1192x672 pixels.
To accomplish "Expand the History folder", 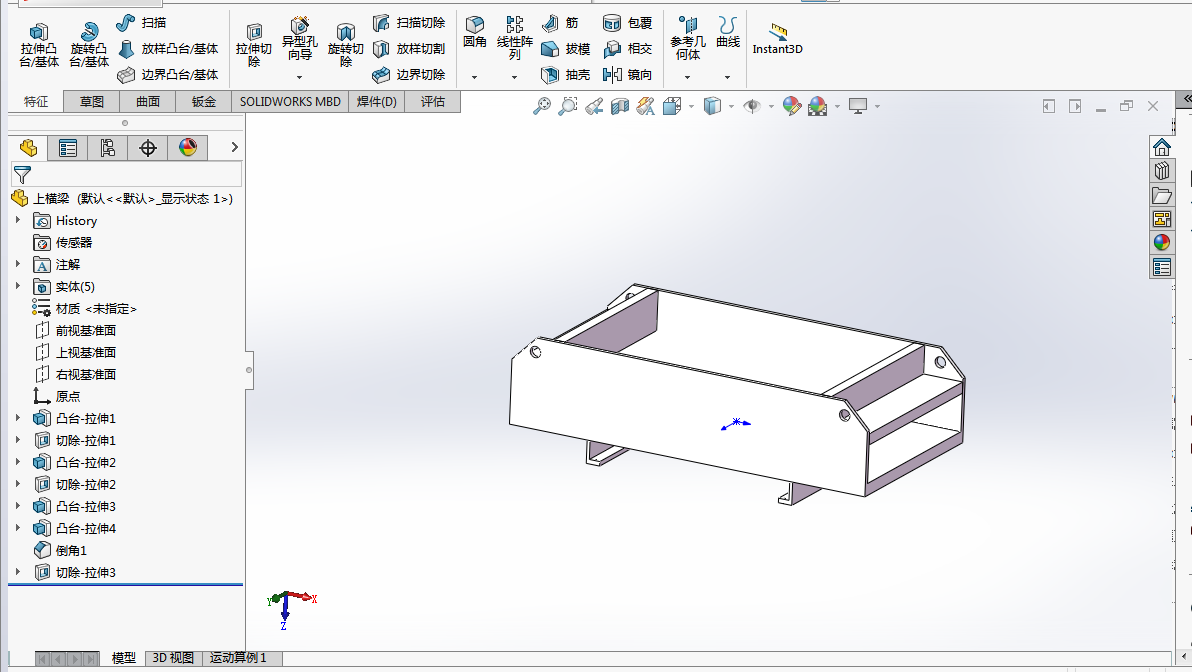I will click(18, 220).
